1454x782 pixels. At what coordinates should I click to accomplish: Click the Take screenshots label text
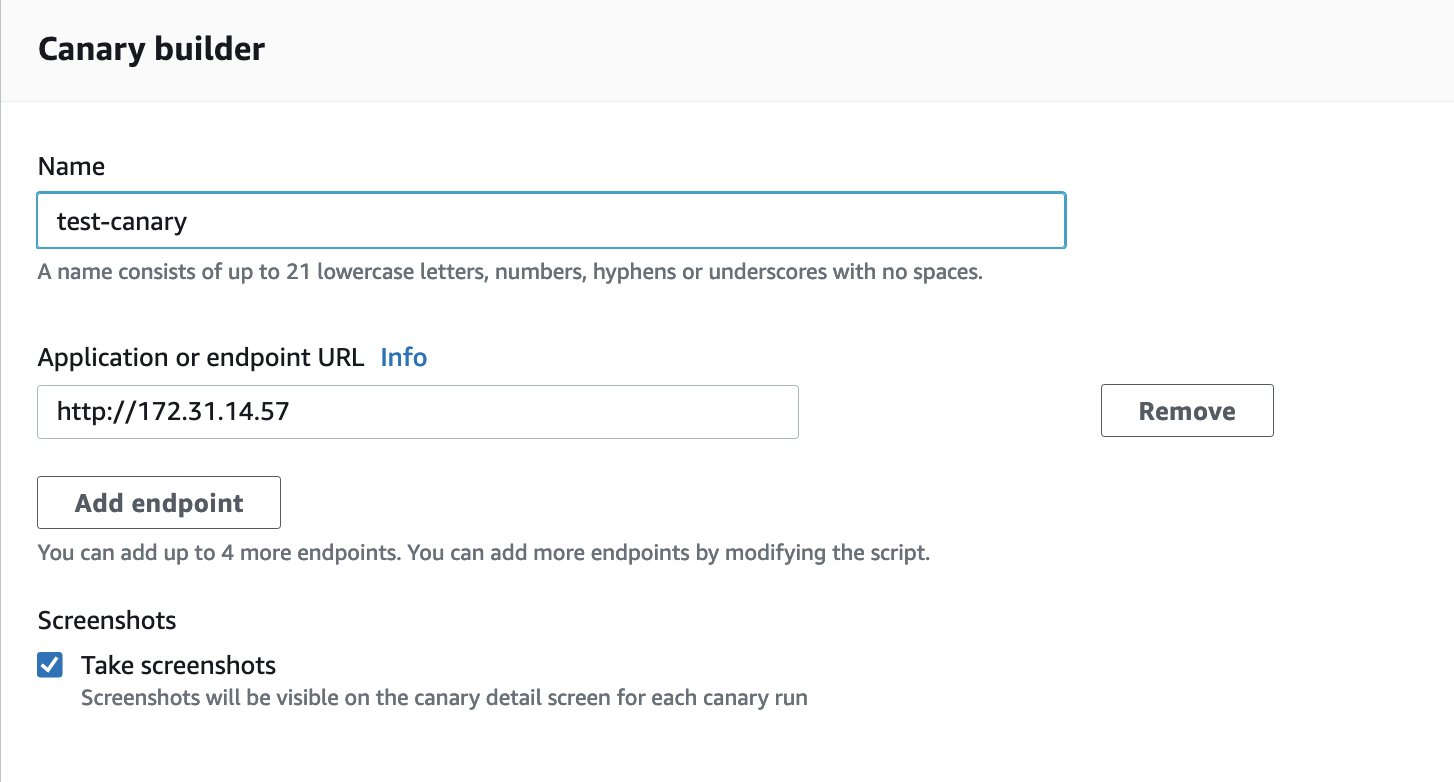click(x=179, y=664)
